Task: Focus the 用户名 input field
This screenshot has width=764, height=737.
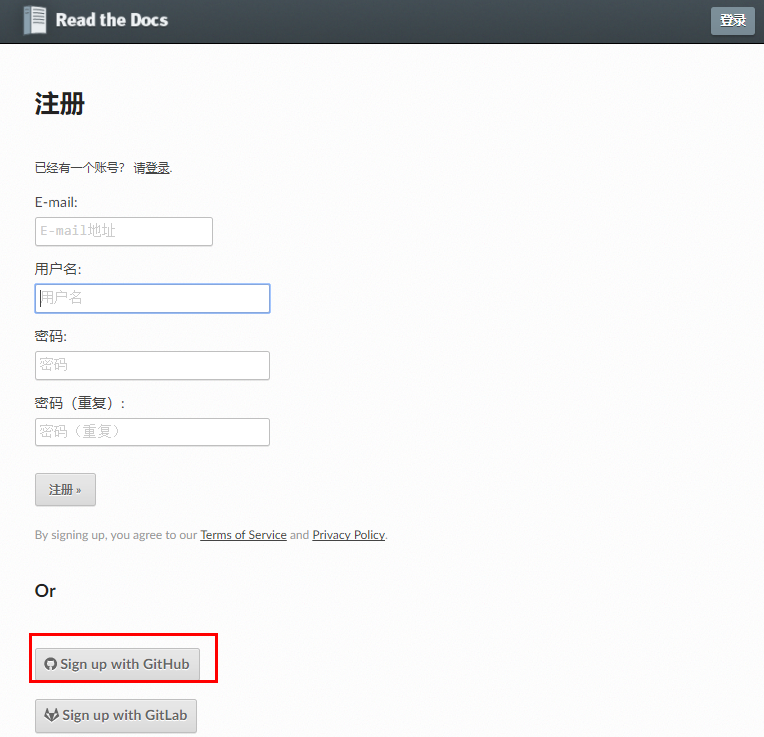Action: tap(153, 298)
